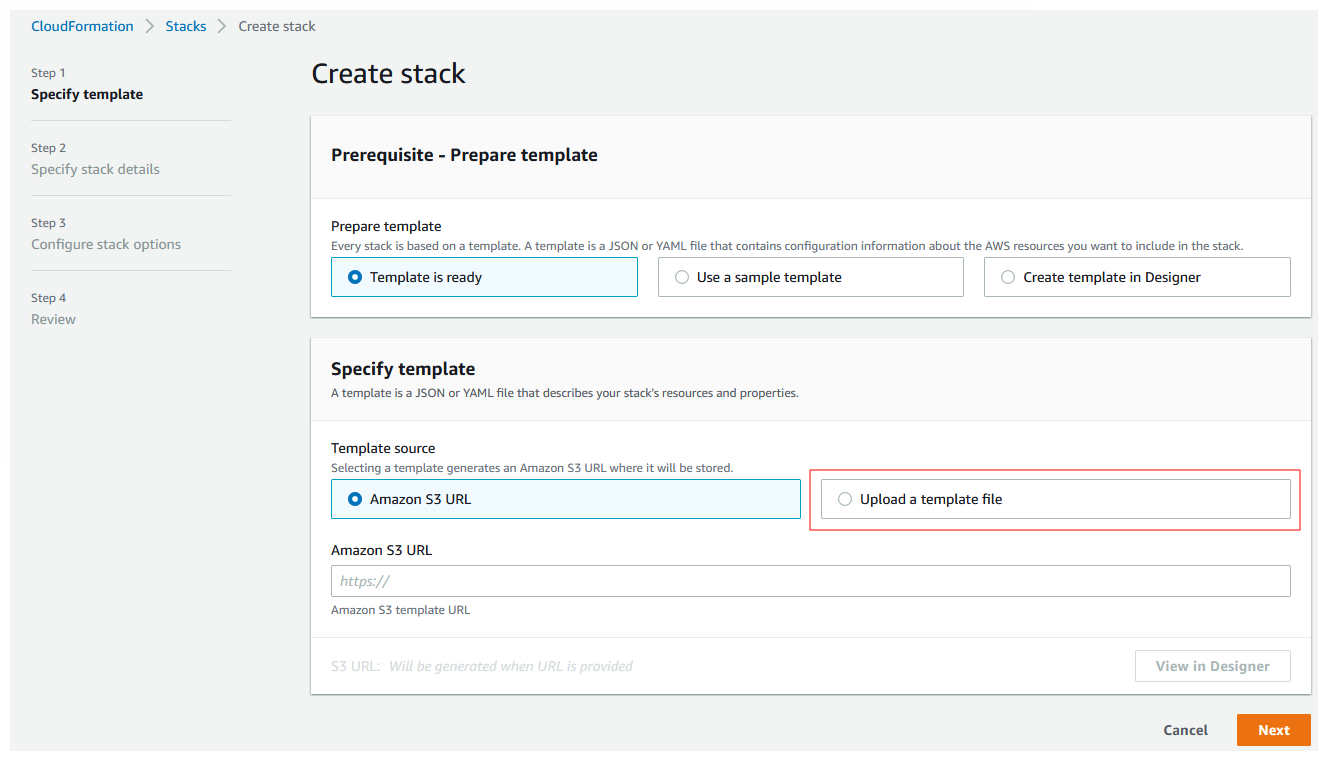Click the S3 URL will be generated text
Screen dimensions: 1328x761
pos(482,666)
